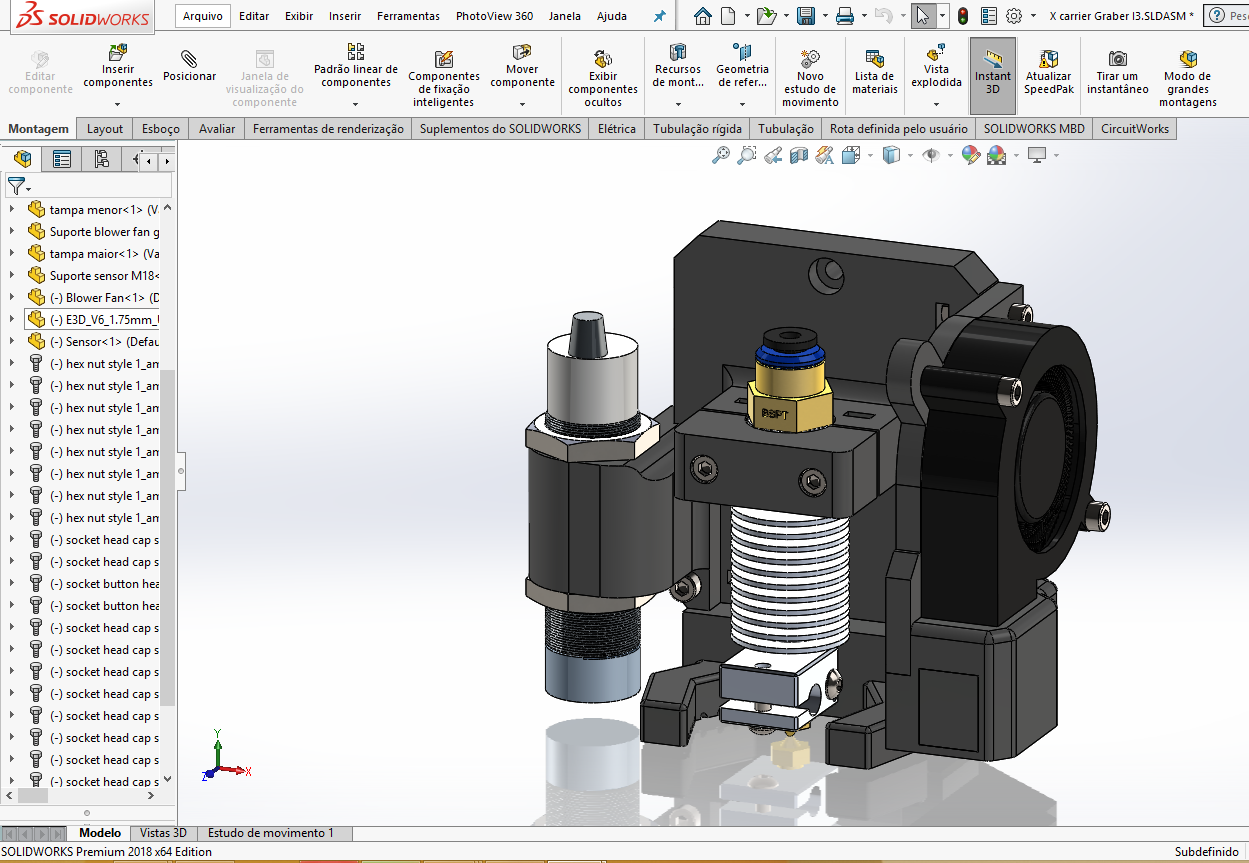The width and height of the screenshot is (1249, 863).
Task: Switch to Ferramentas de renderização tab
Action: pos(328,129)
